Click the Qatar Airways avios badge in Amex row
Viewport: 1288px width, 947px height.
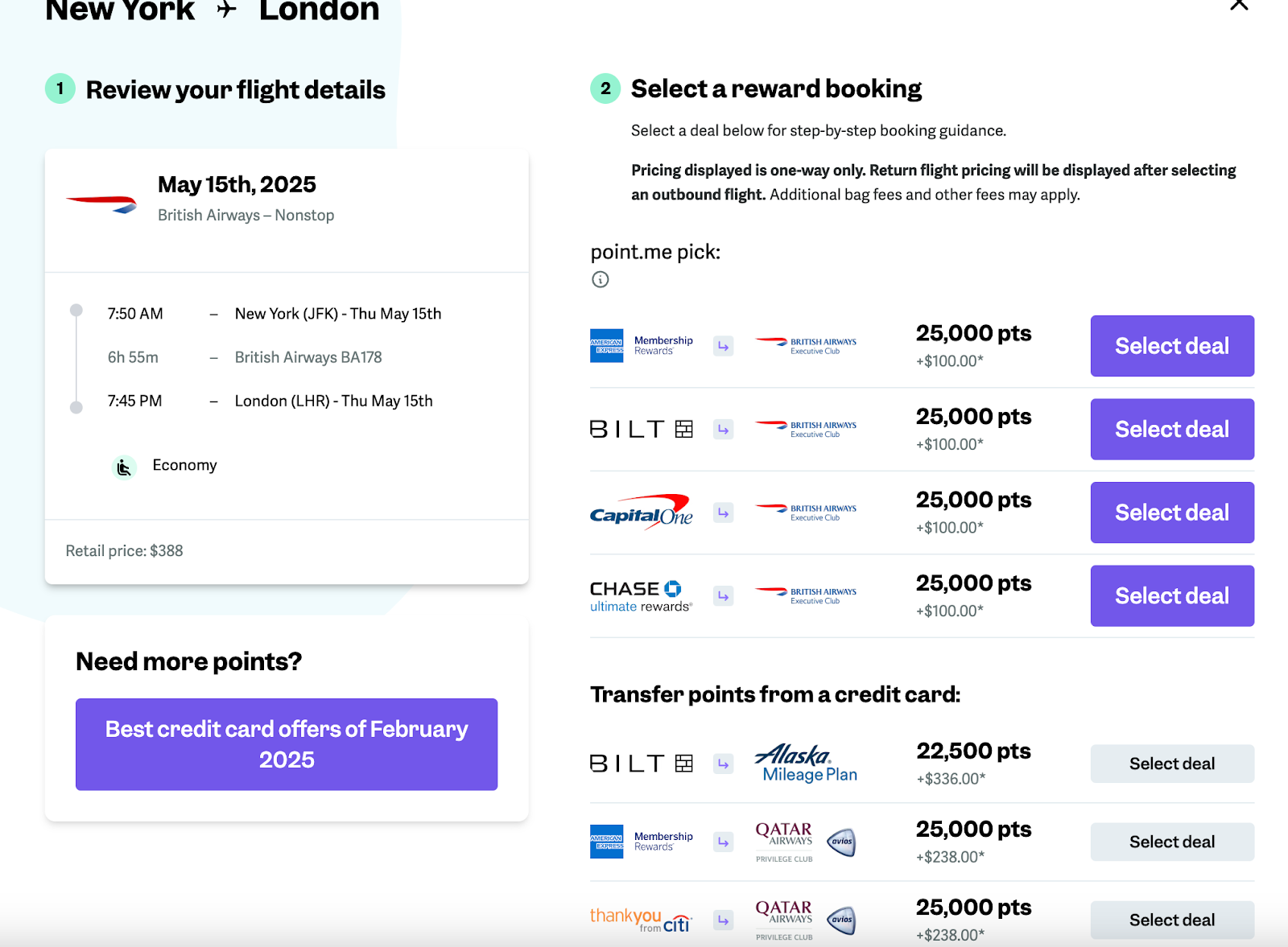pyautogui.click(x=841, y=842)
